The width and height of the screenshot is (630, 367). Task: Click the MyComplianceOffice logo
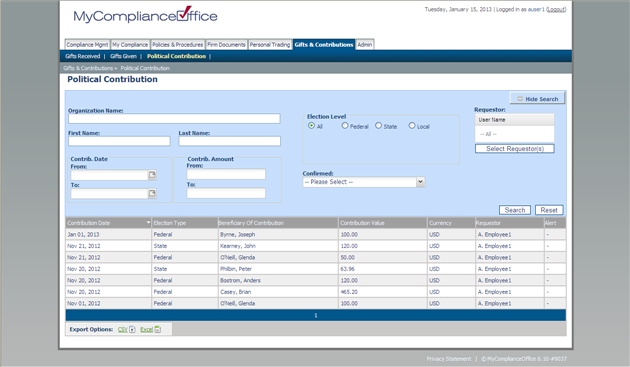[145, 15]
